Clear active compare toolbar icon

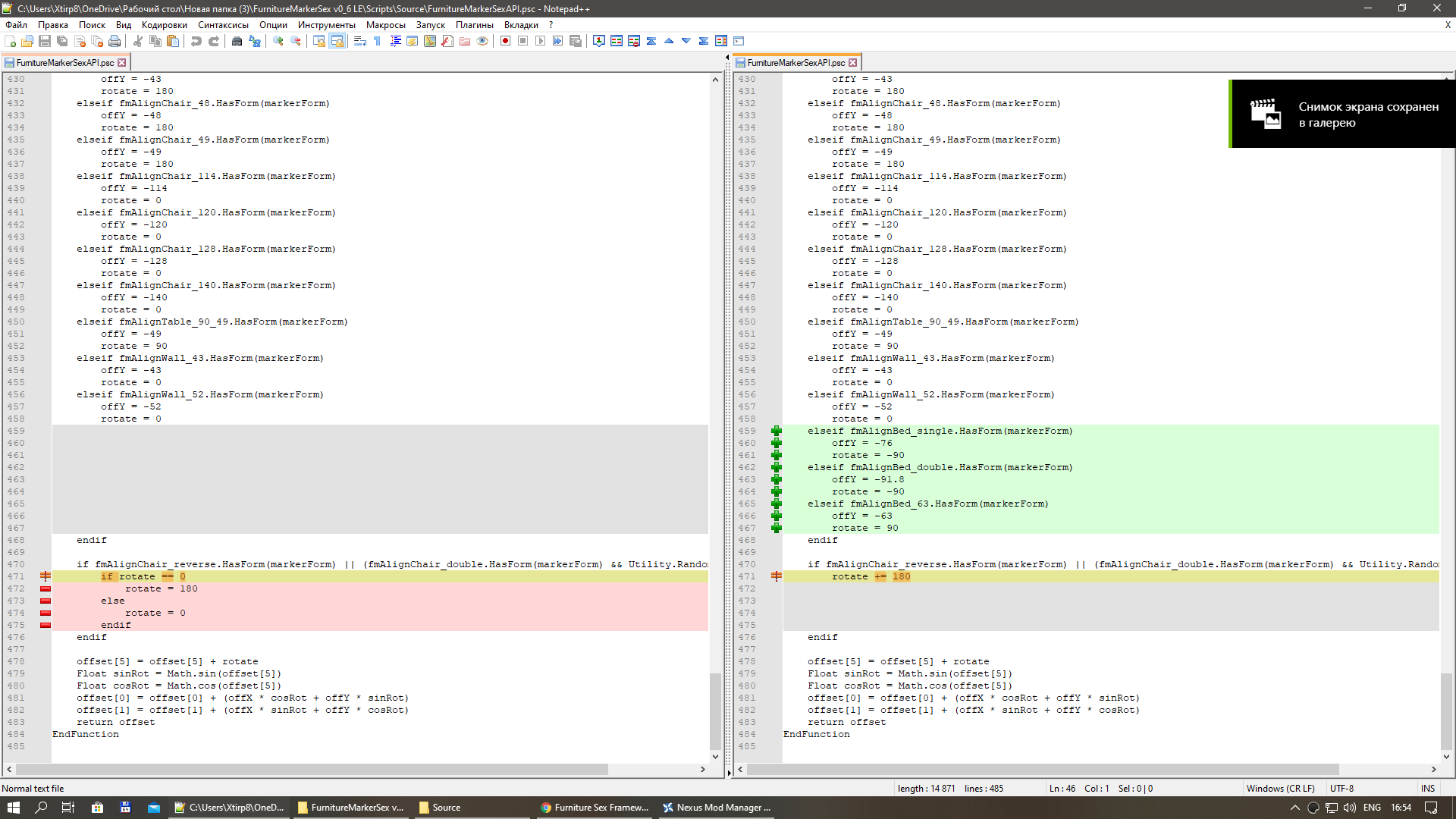pos(634,41)
